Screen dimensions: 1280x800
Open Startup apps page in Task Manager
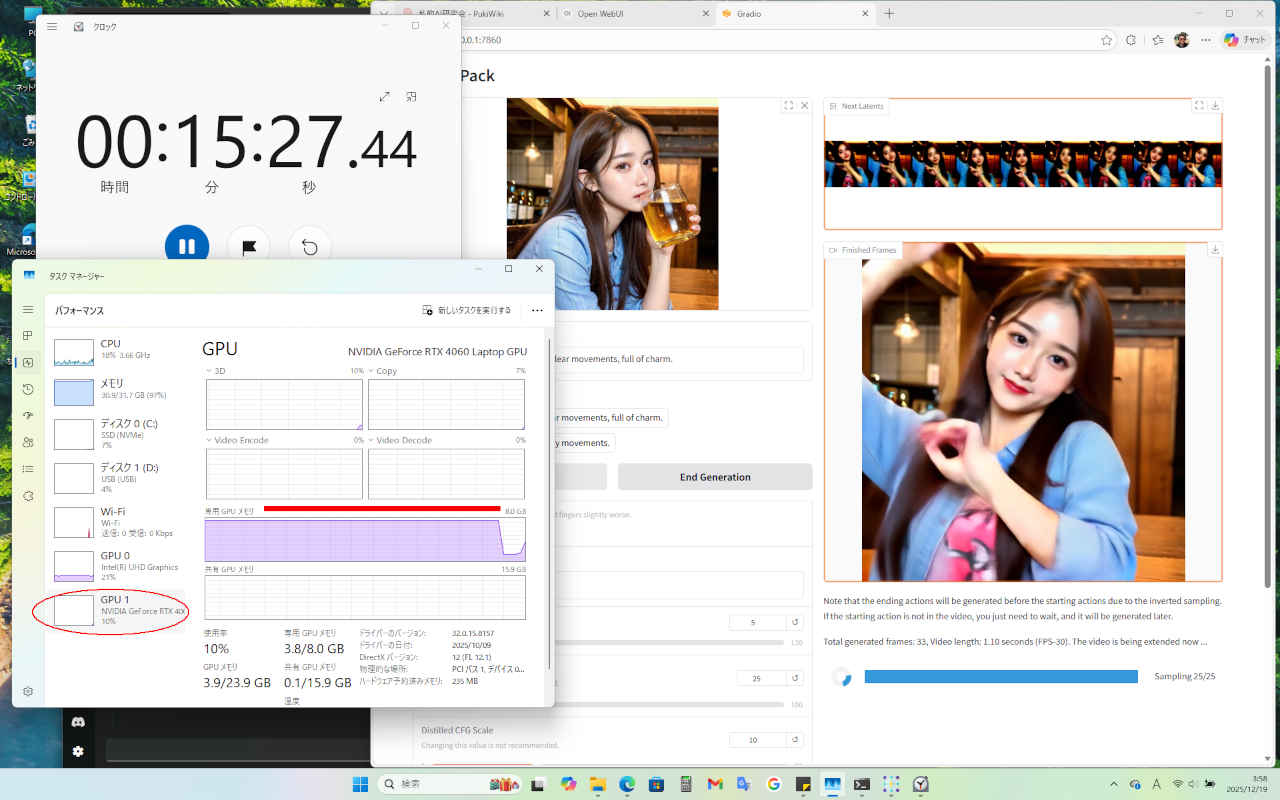(x=28, y=415)
